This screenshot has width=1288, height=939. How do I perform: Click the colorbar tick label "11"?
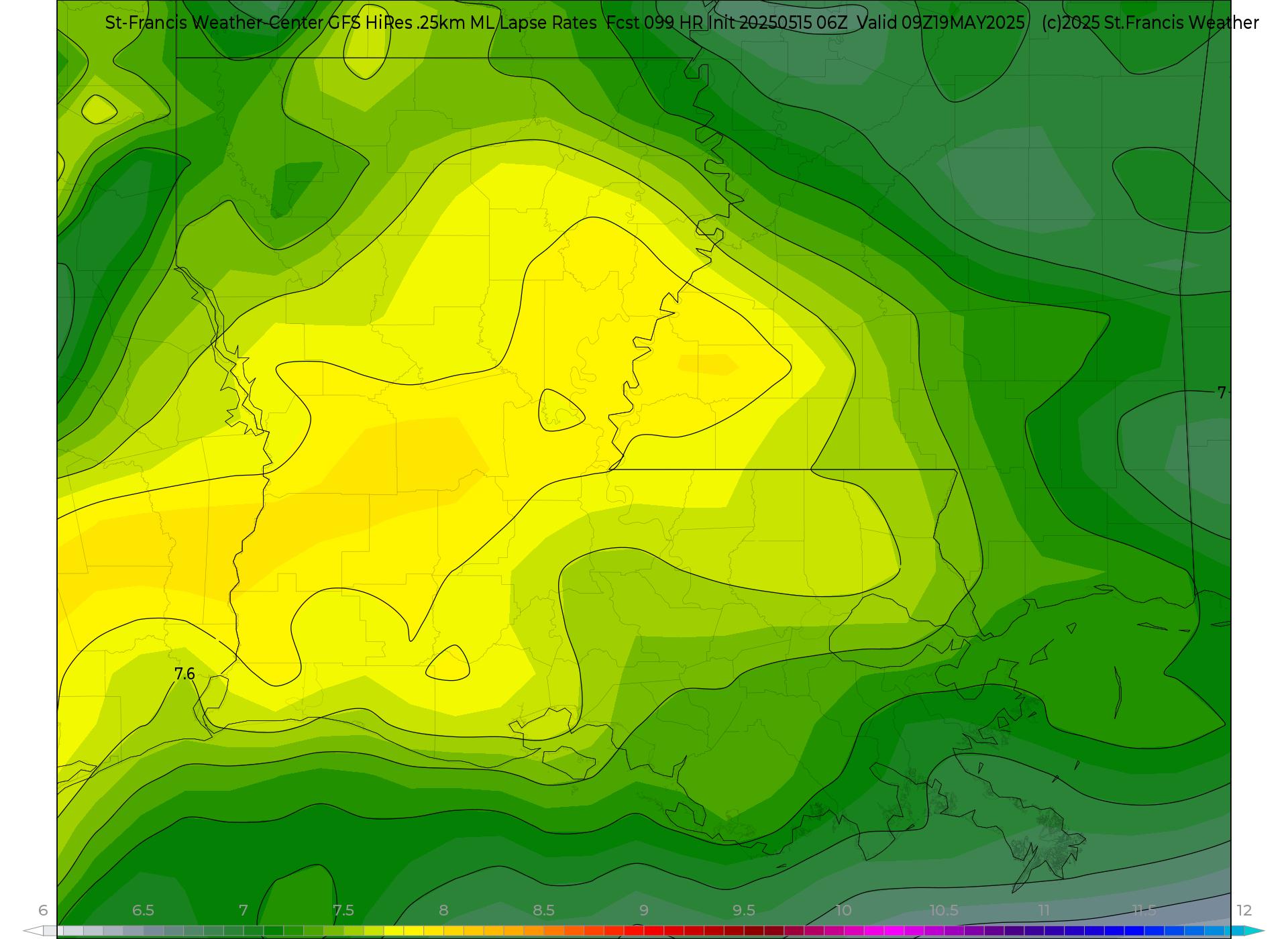pos(1044,910)
